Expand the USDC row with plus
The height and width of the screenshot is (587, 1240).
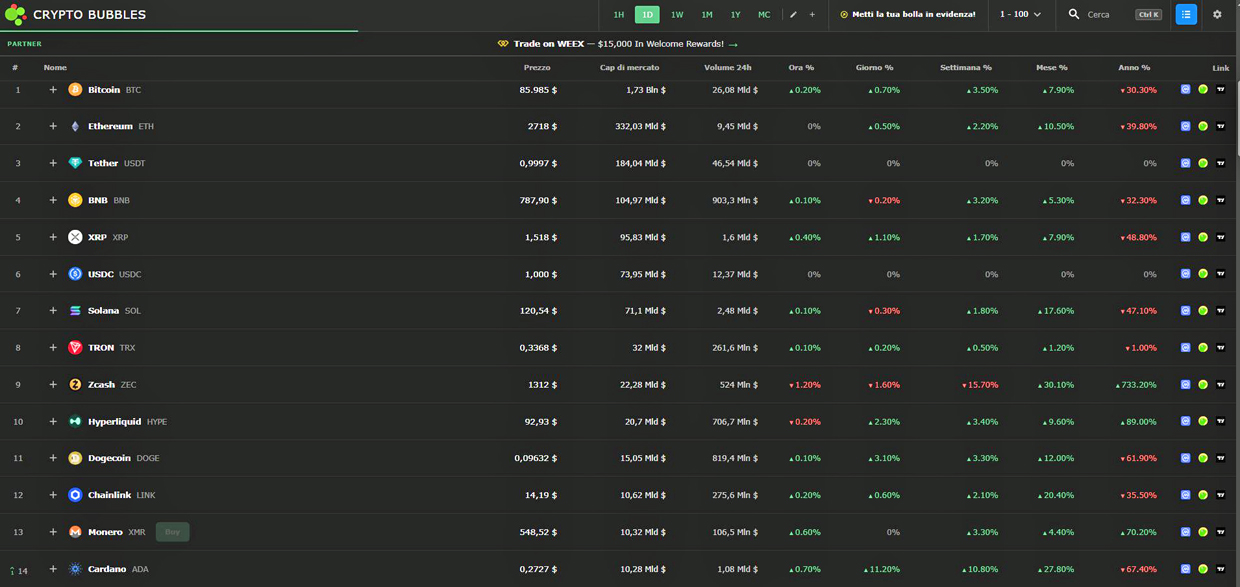53,274
